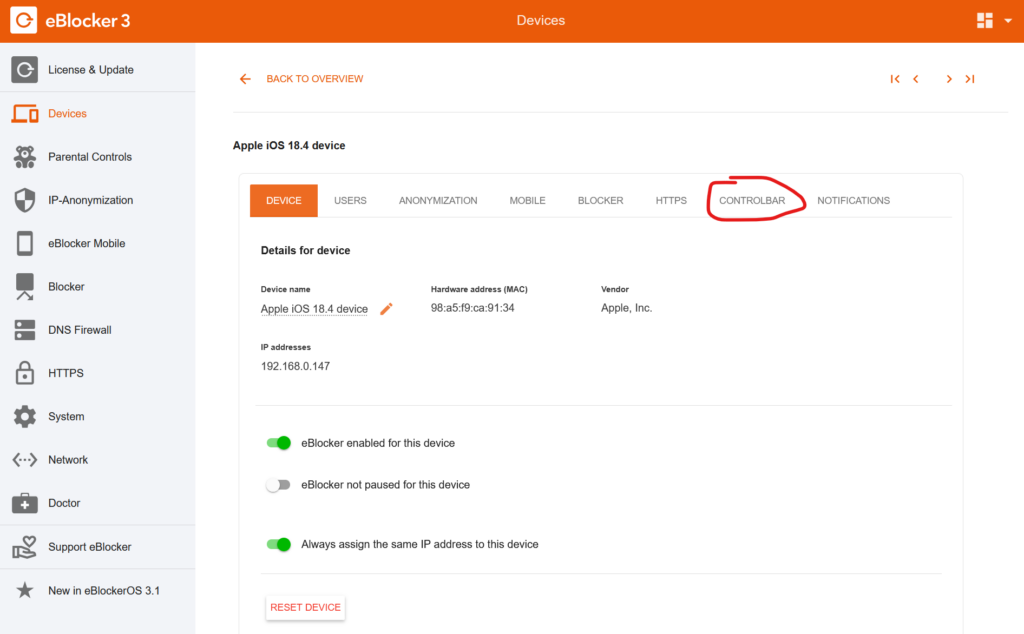The image size is (1024, 634).
Task: Switch to the MOBILE tab
Action: point(527,200)
